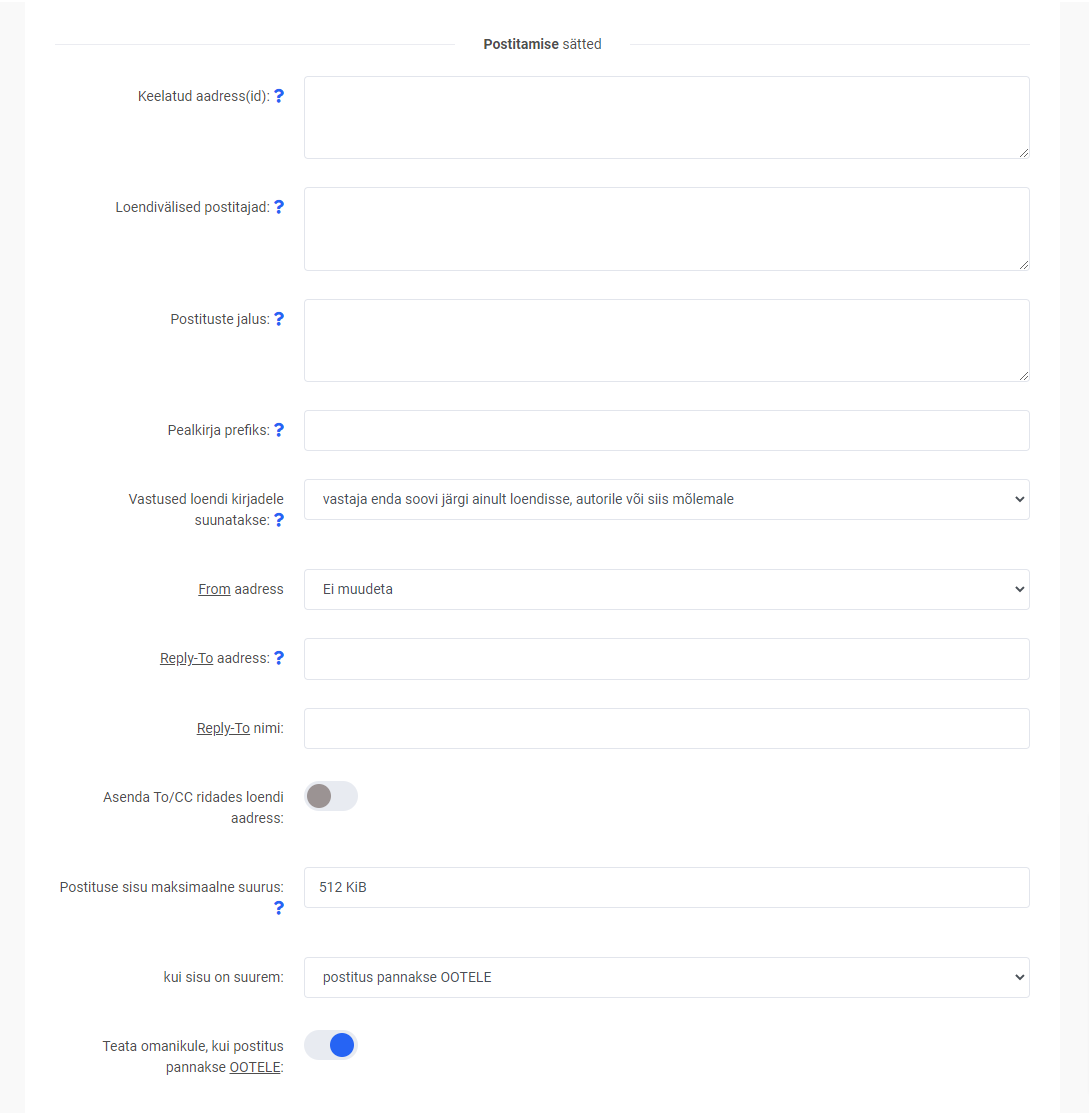Click help icon under Vastused loendi kirjadele suunatakse

[279, 520]
